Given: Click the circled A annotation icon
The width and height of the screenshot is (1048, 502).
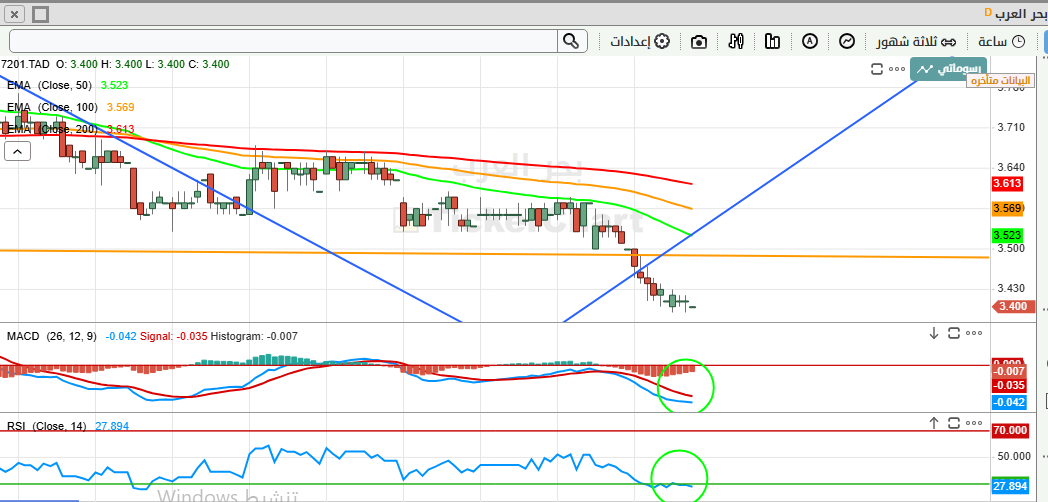Looking at the screenshot, I should [x=810, y=41].
